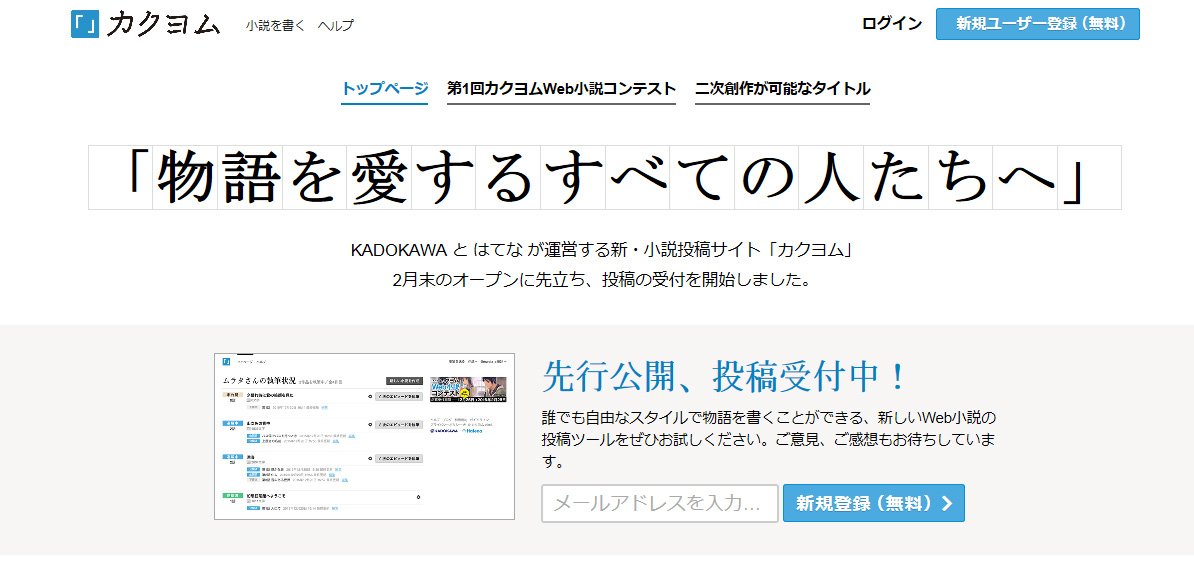
Task: Click the Kakuyomu logo in header
Action: [x=145, y=24]
